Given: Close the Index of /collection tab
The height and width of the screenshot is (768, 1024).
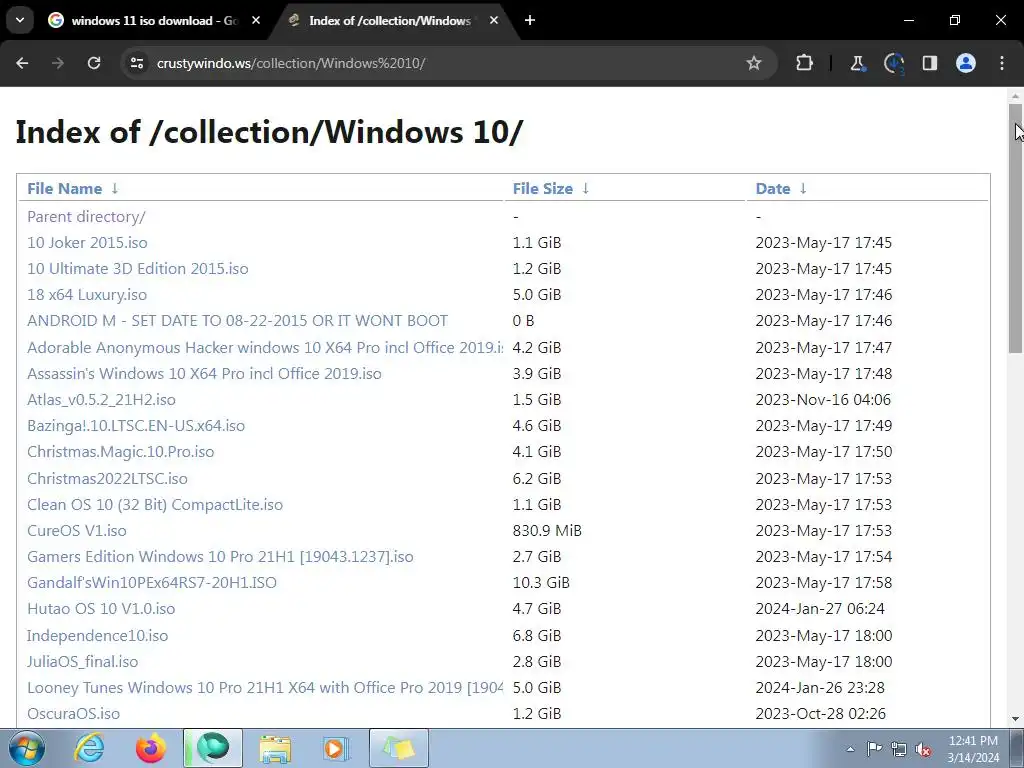Looking at the screenshot, I should coord(494,20).
